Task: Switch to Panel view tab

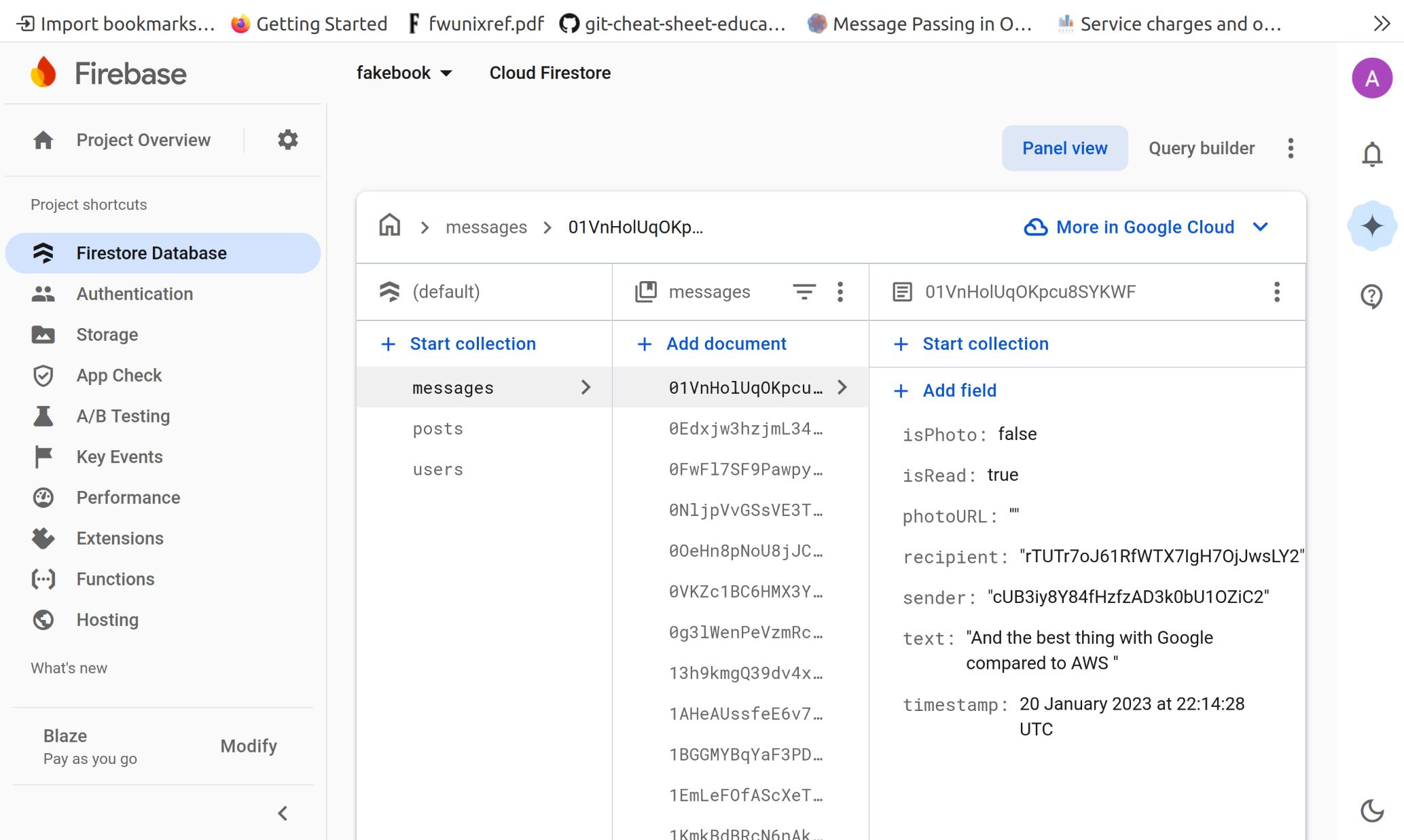Action: [1064, 148]
